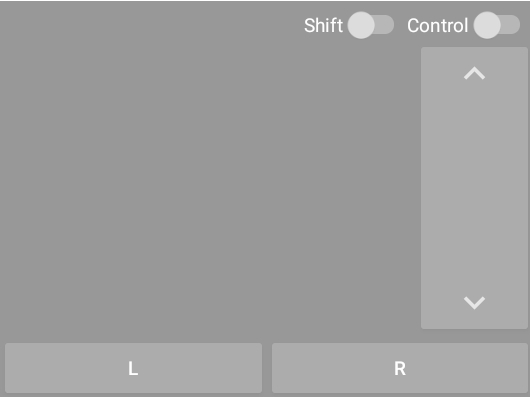Click the L mouse button
530x397 pixels.
(x=134, y=368)
